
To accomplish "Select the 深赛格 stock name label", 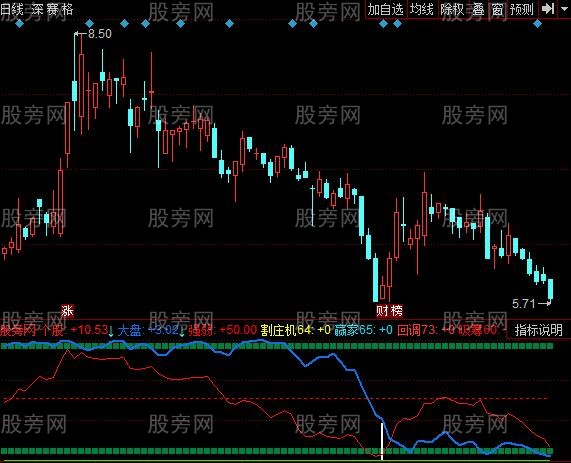I will 52,9.
